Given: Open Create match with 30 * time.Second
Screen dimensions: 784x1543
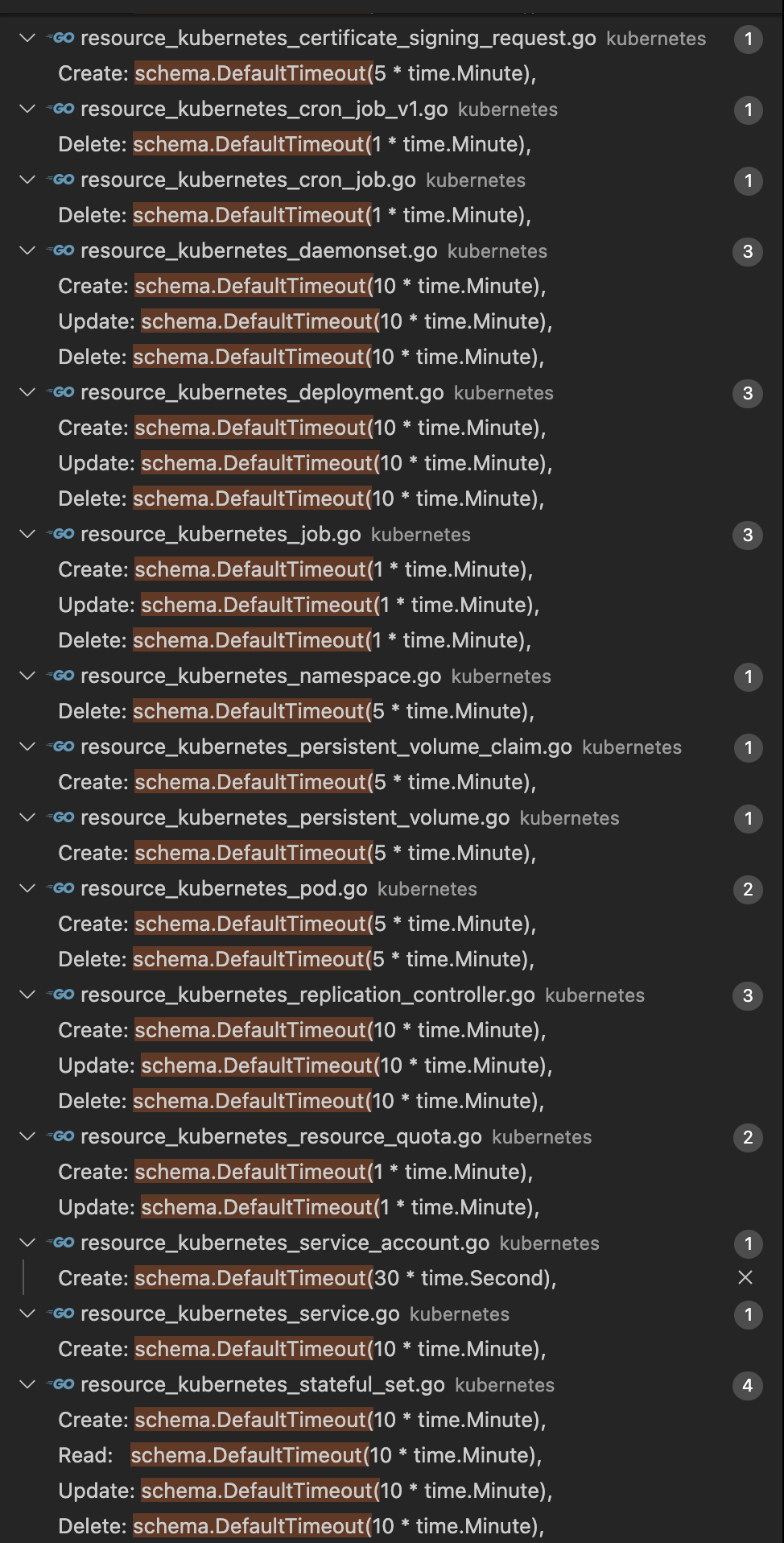Looking at the screenshot, I should (307, 1278).
